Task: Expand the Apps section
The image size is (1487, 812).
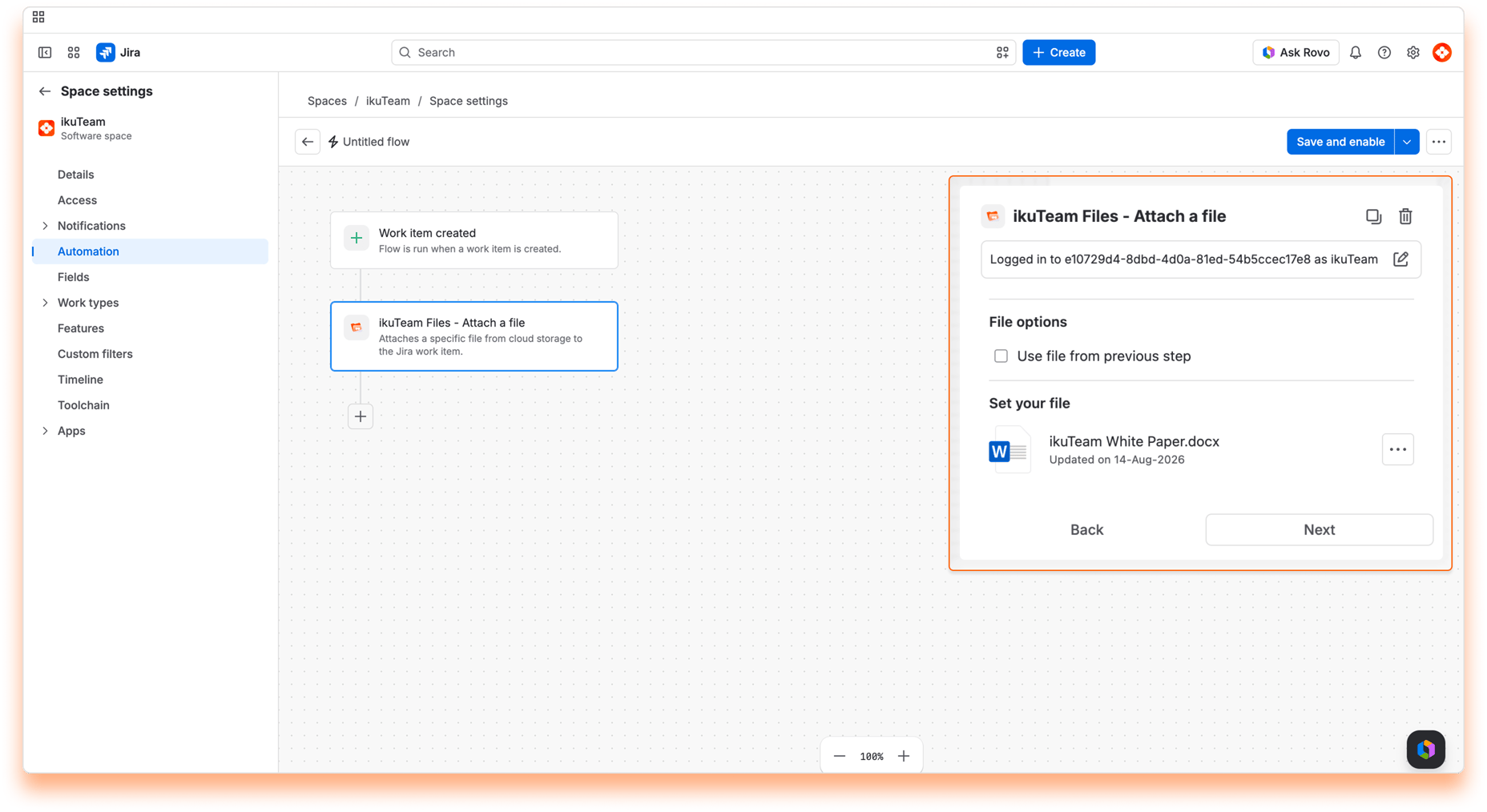Action: [x=45, y=431]
